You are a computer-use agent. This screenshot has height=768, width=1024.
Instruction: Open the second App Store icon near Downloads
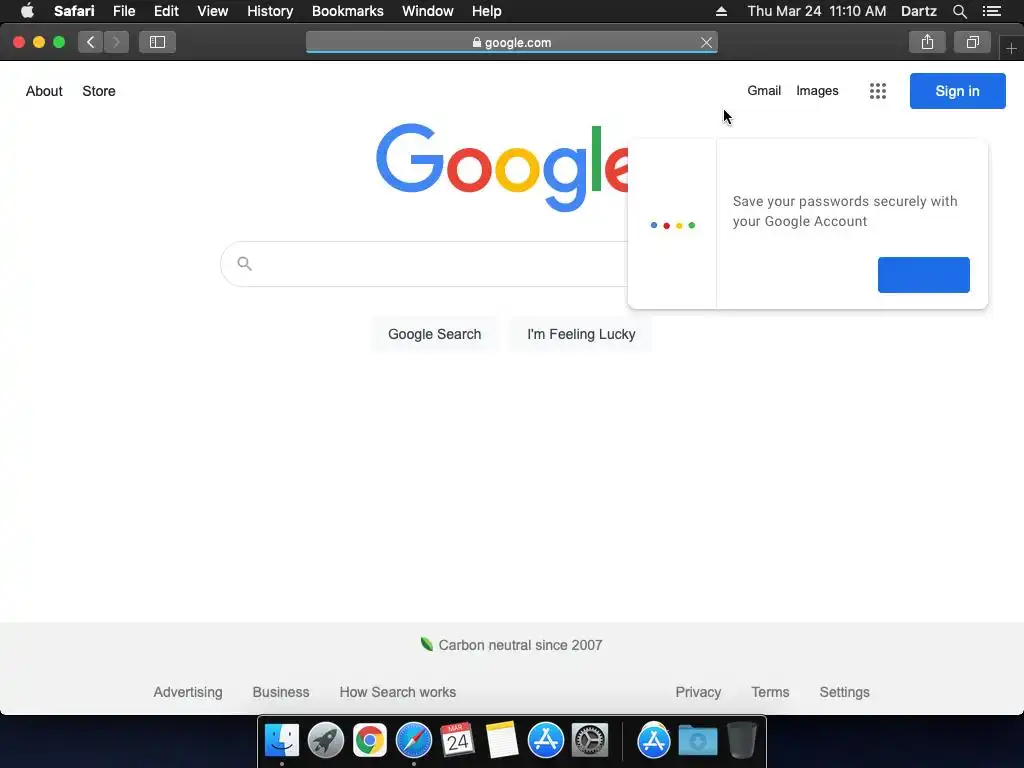point(654,741)
